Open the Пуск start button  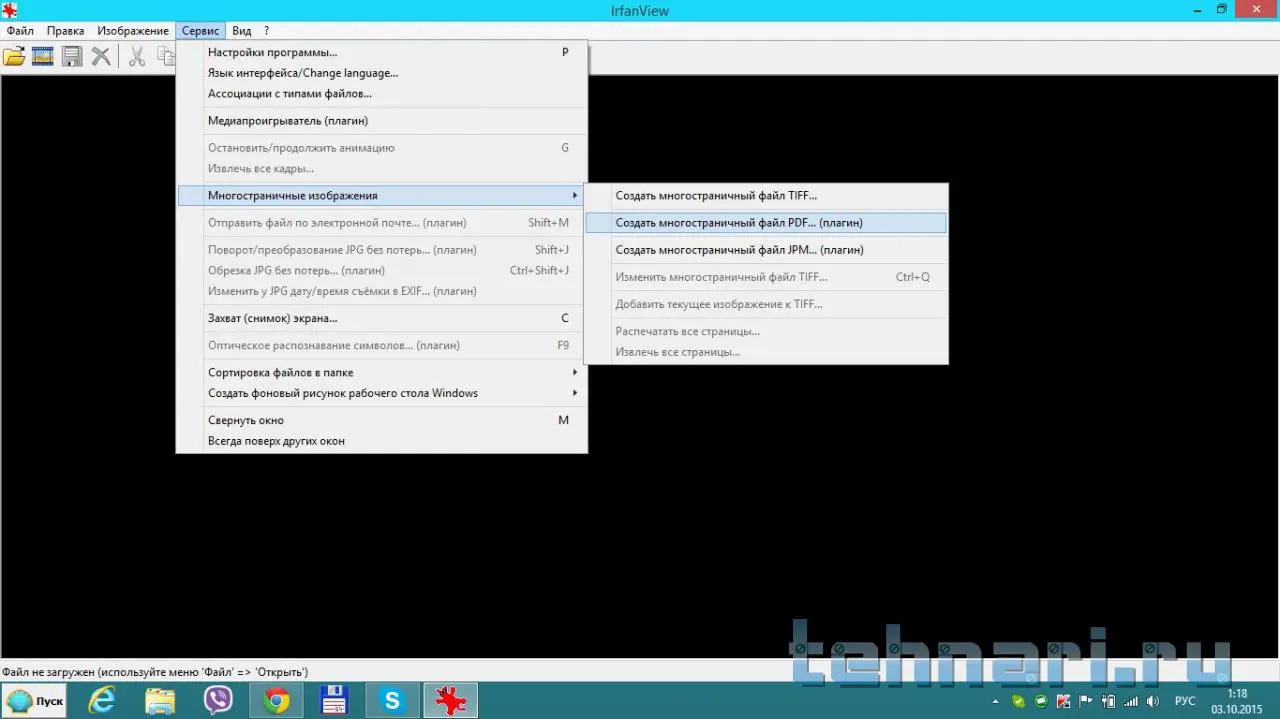[35, 701]
